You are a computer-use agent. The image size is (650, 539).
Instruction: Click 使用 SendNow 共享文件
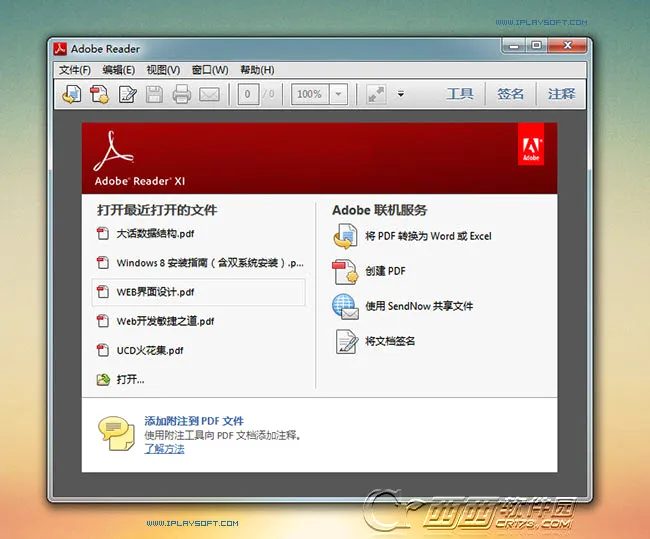click(419, 306)
